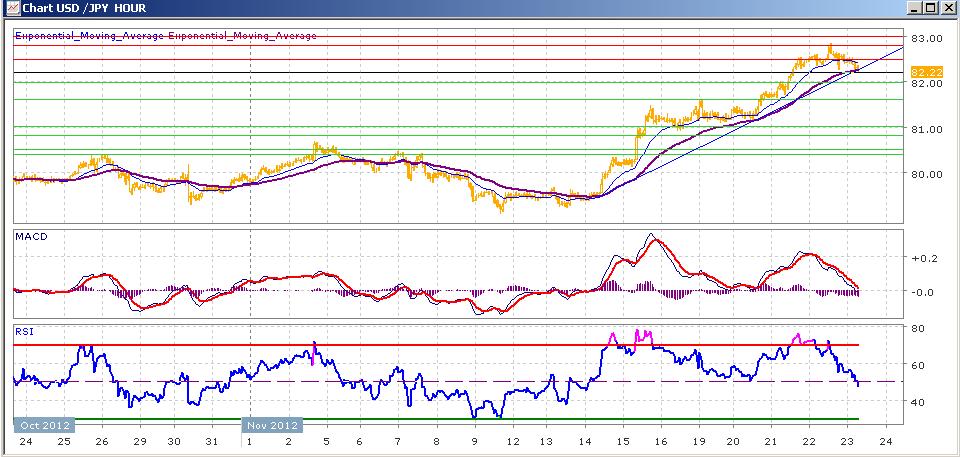960x457 pixels.
Task: Select date 13 on the time axis
Action: [546, 441]
